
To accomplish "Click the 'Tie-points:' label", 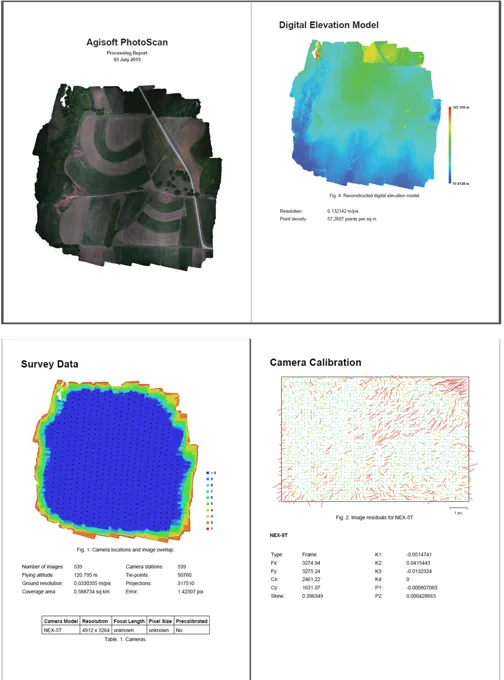I will coord(137,575).
